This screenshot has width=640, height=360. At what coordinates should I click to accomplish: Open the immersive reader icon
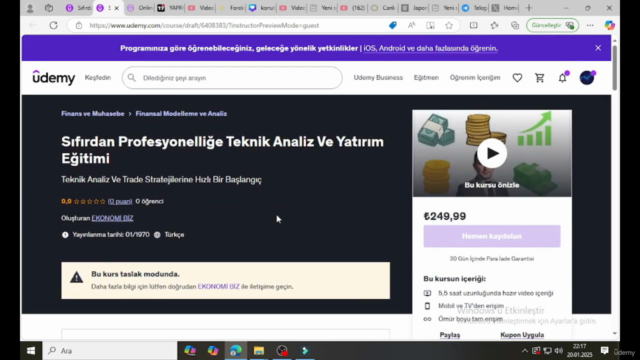coord(430,25)
